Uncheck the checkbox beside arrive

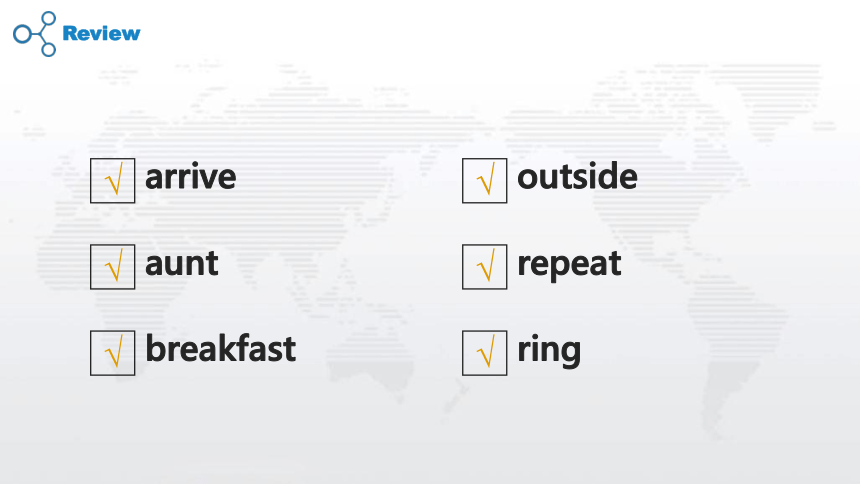click(112, 181)
